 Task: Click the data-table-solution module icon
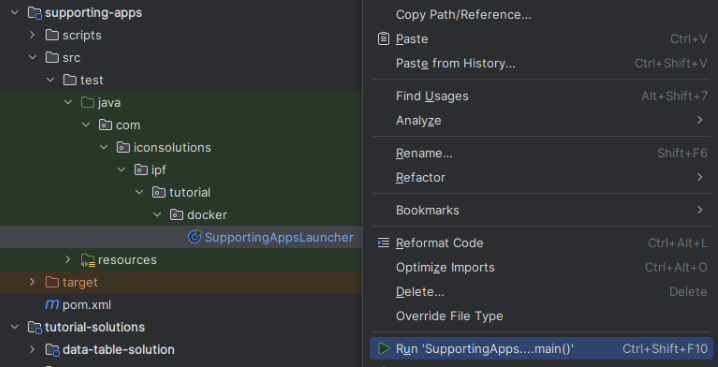(x=53, y=350)
